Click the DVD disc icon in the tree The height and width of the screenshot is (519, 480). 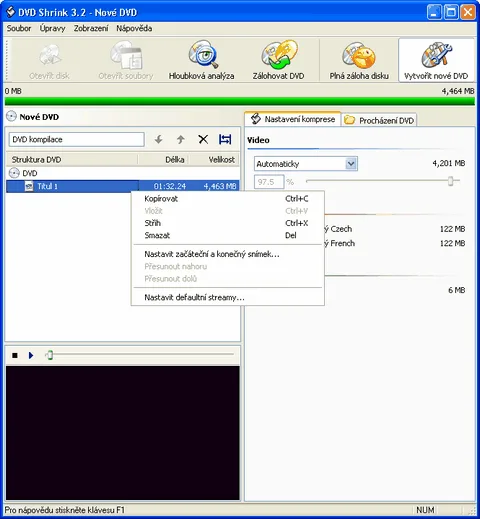click(x=14, y=173)
